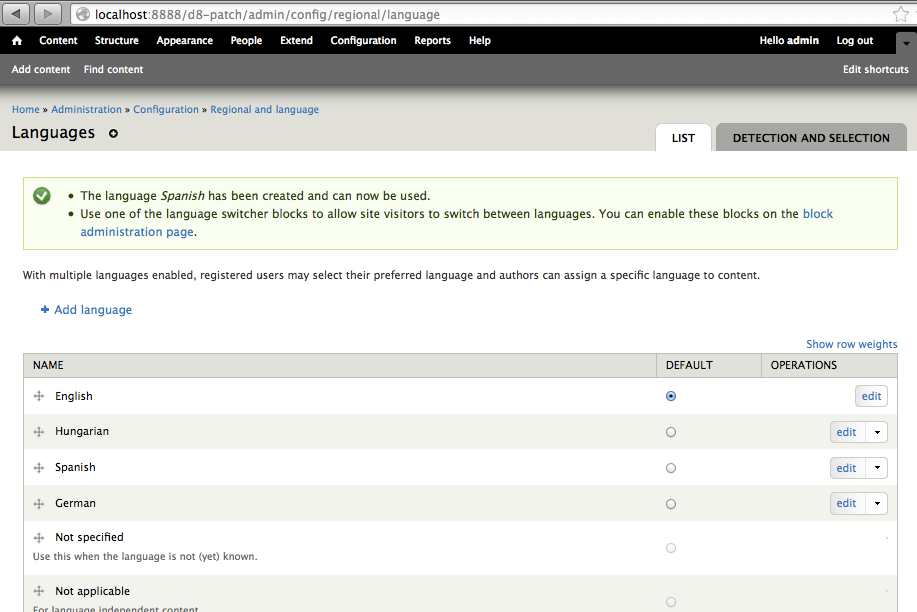
Task: Open the Structure menu
Action: (x=116, y=40)
